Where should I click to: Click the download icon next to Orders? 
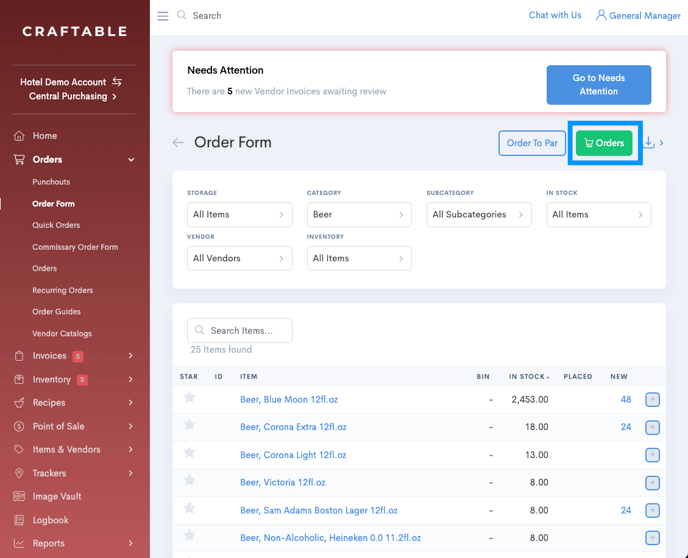coord(649,142)
